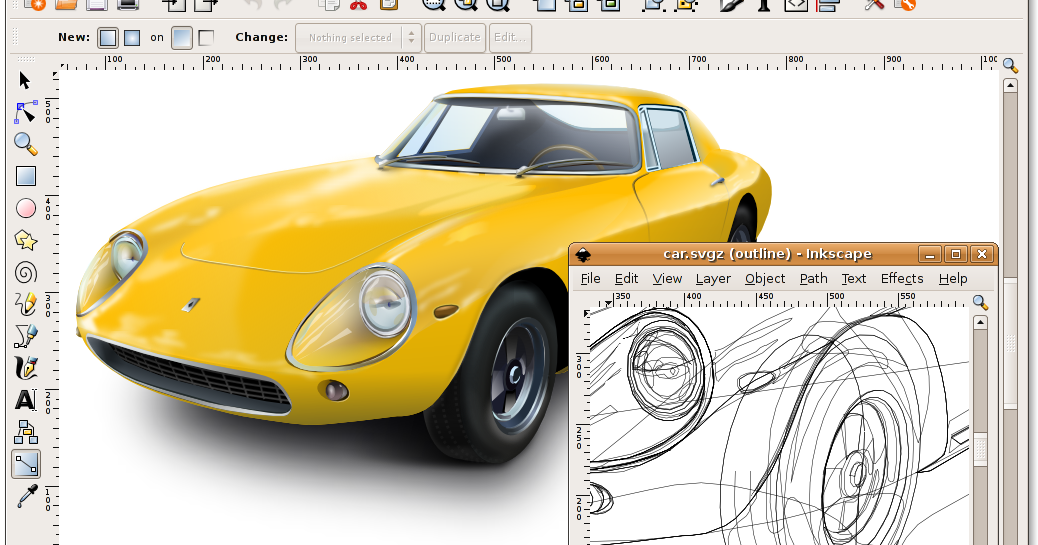Click the Inkscape logo on car.svgz title bar
This screenshot has height=545, width=1038.
(x=583, y=254)
